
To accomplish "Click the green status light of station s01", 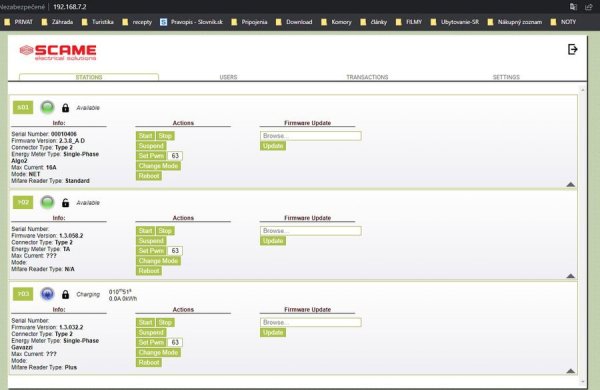I will pos(47,108).
